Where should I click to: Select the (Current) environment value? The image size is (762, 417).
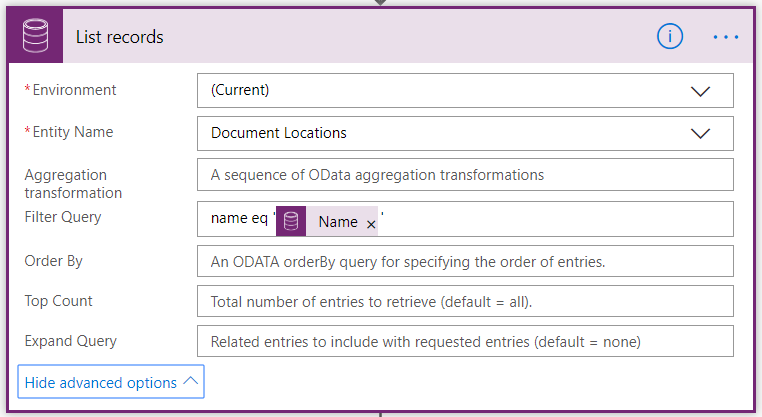[x=240, y=90]
